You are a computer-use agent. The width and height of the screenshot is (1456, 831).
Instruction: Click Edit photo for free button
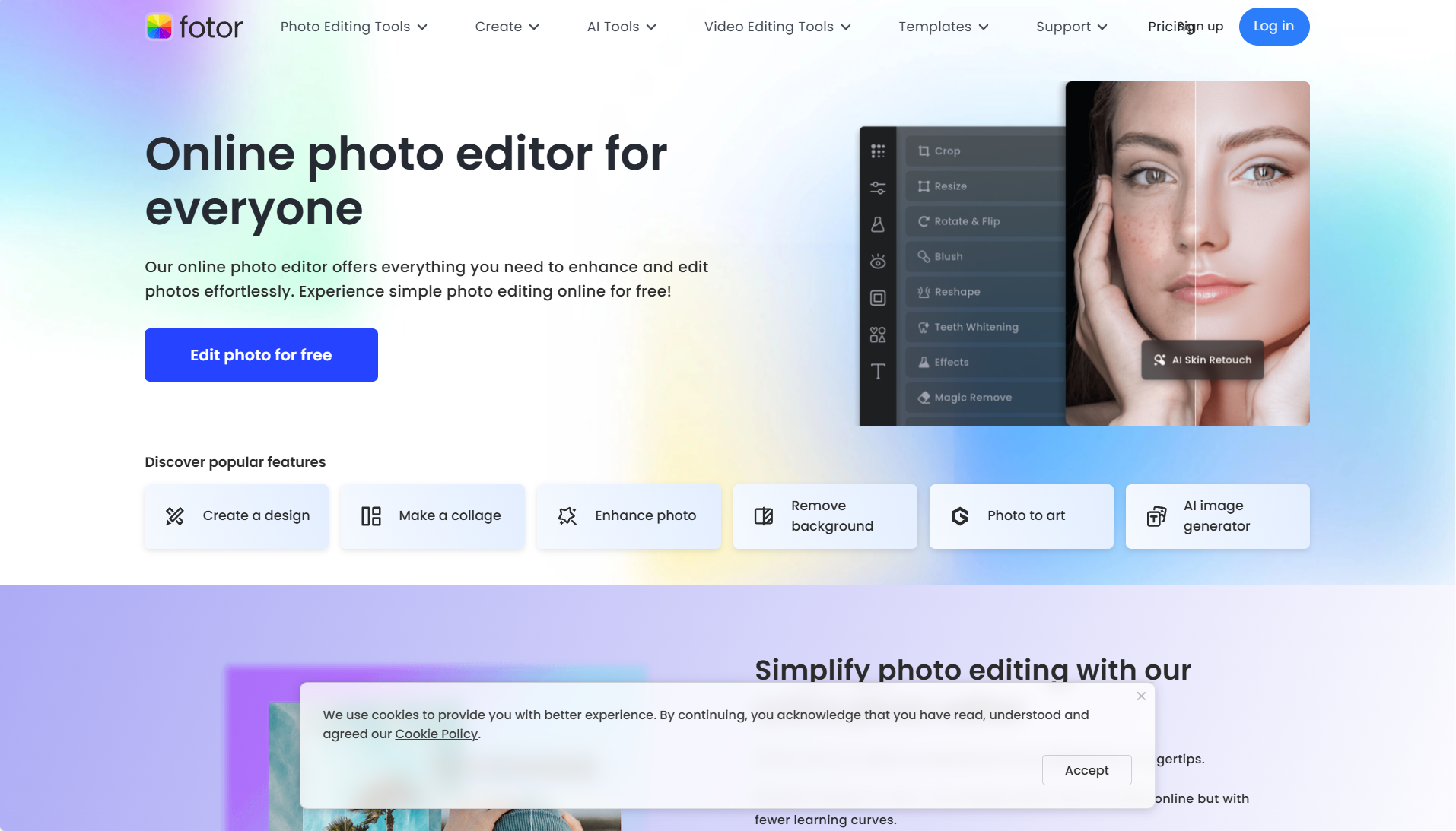click(x=261, y=355)
